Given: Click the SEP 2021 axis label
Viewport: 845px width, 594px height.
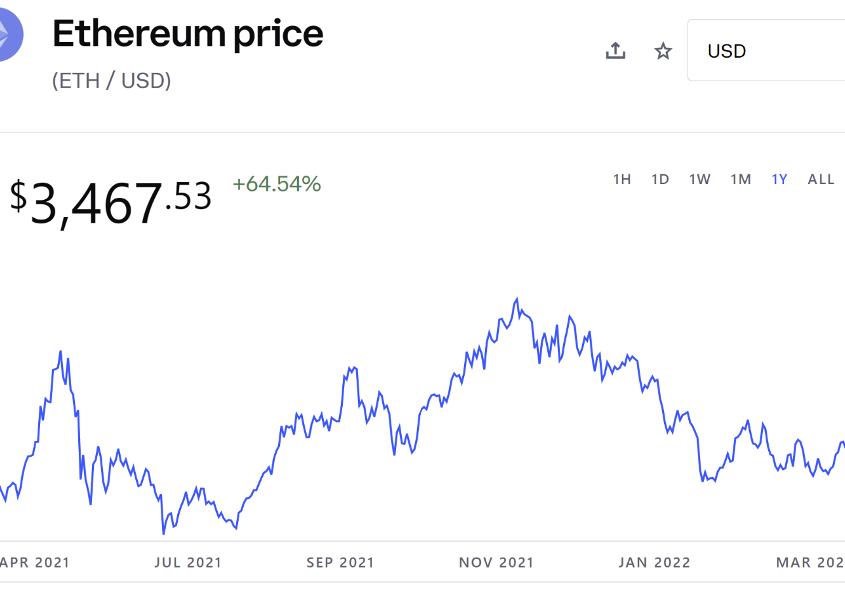Looking at the screenshot, I should pos(340,562).
